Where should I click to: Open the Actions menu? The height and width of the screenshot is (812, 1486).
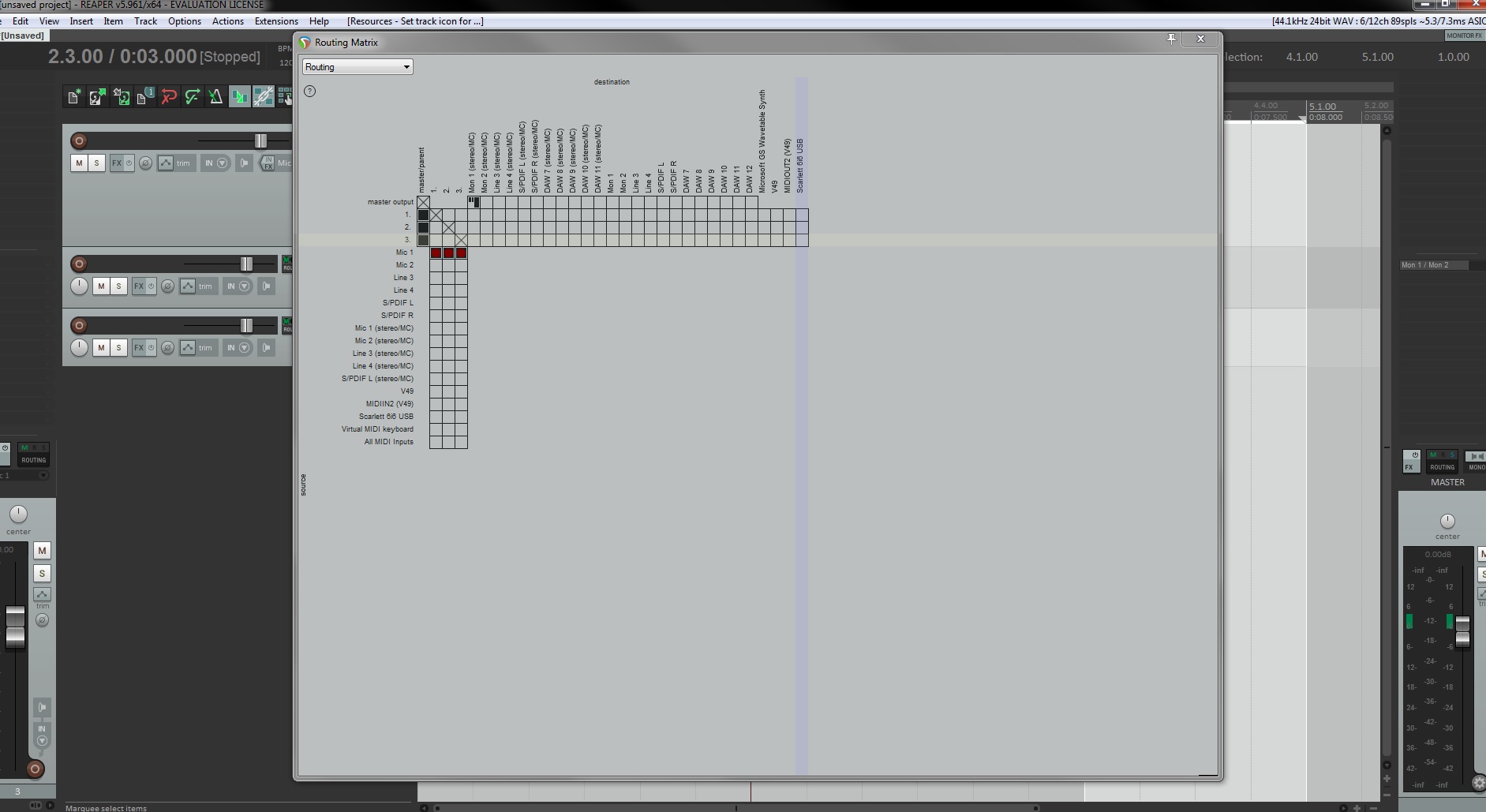point(228,21)
